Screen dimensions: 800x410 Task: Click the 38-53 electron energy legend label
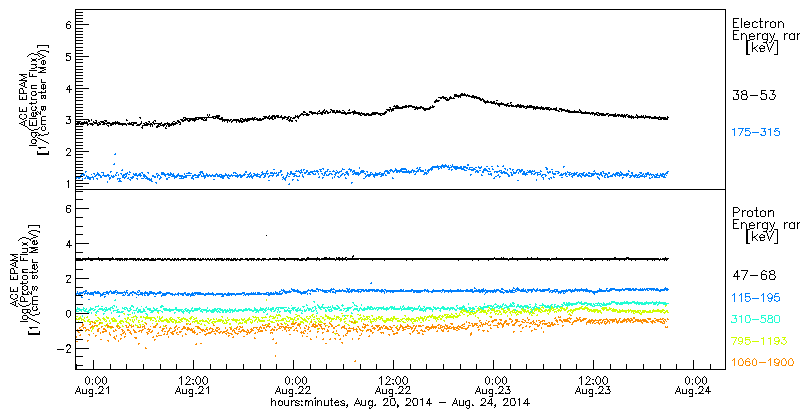click(x=754, y=95)
